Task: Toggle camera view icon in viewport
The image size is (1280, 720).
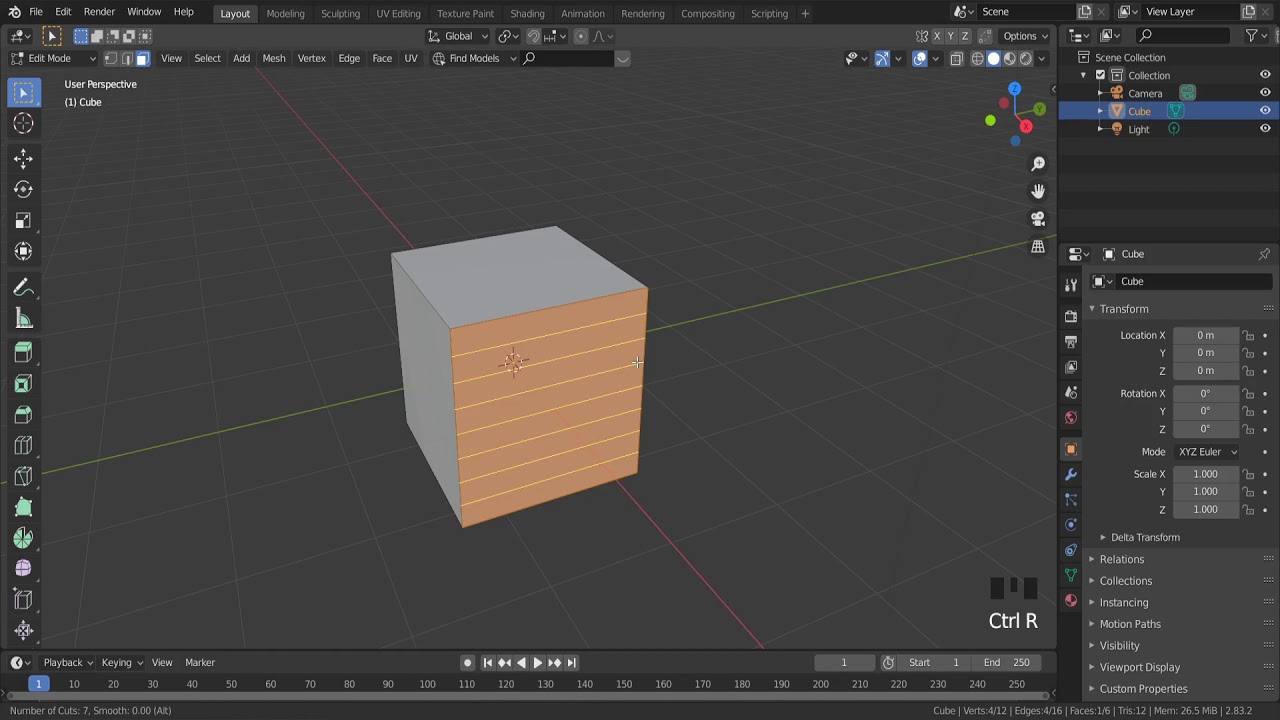Action: coord(1038,219)
